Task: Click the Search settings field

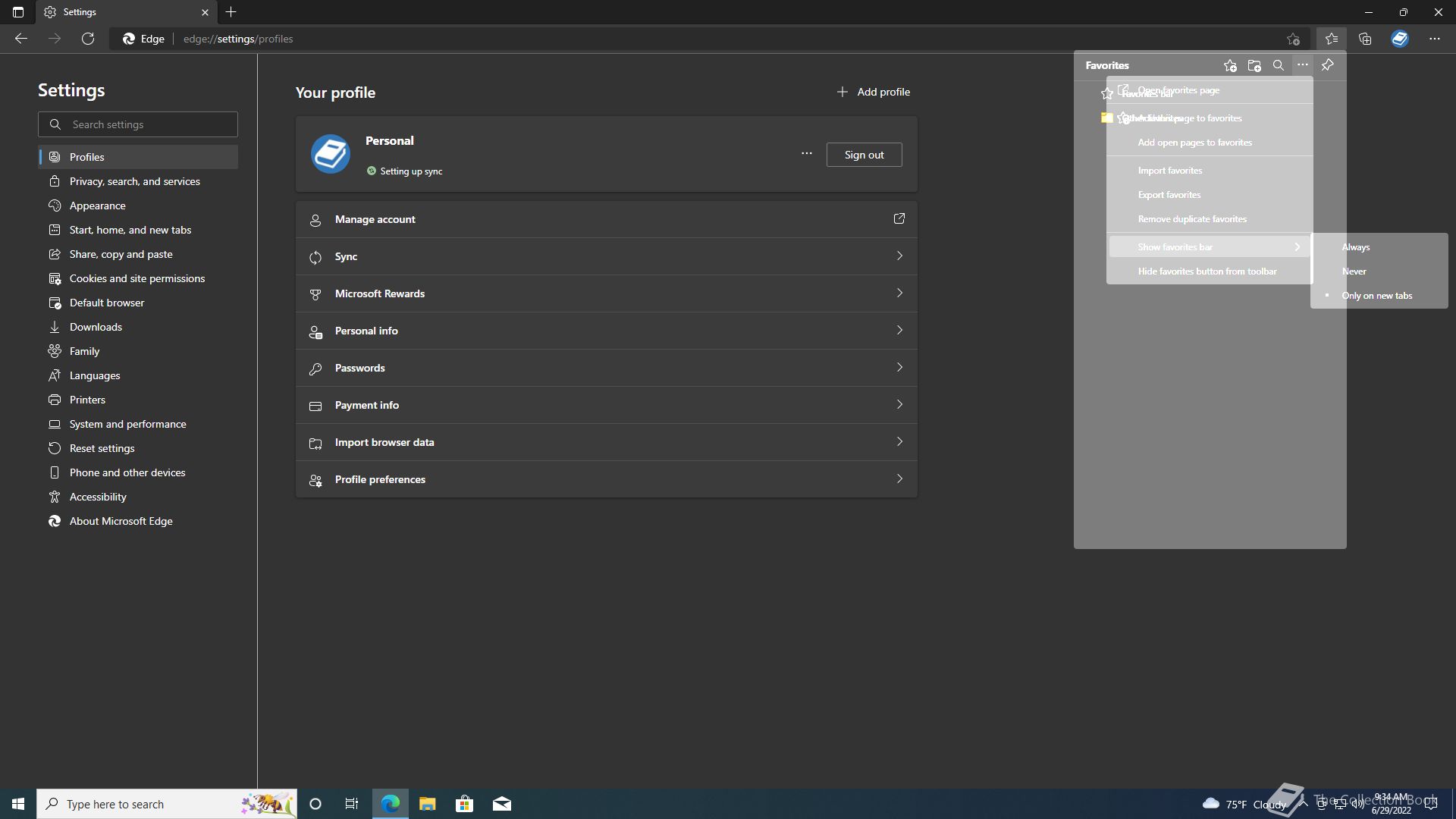Action: pyautogui.click(x=138, y=124)
